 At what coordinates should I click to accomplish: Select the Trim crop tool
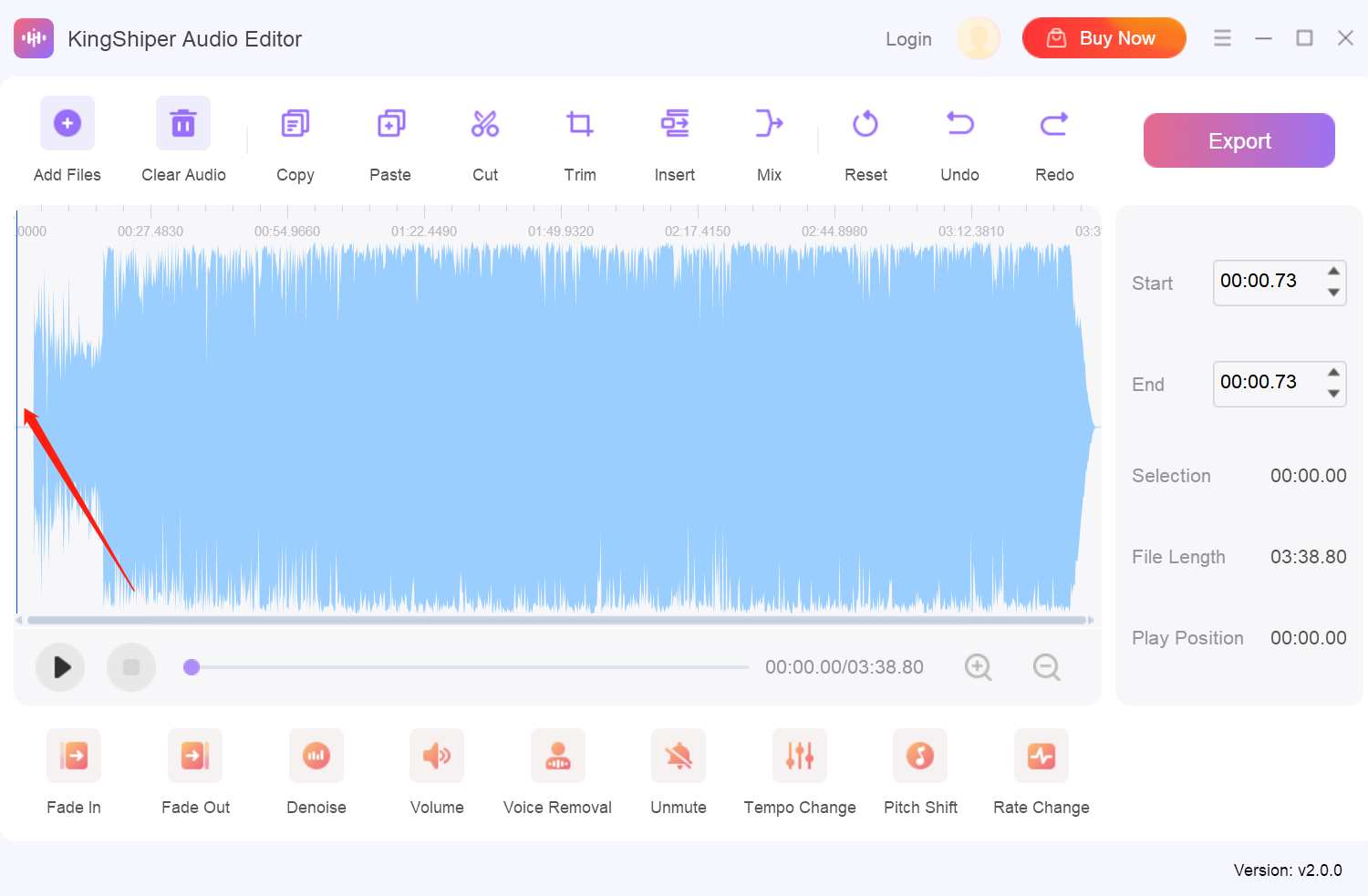click(580, 123)
